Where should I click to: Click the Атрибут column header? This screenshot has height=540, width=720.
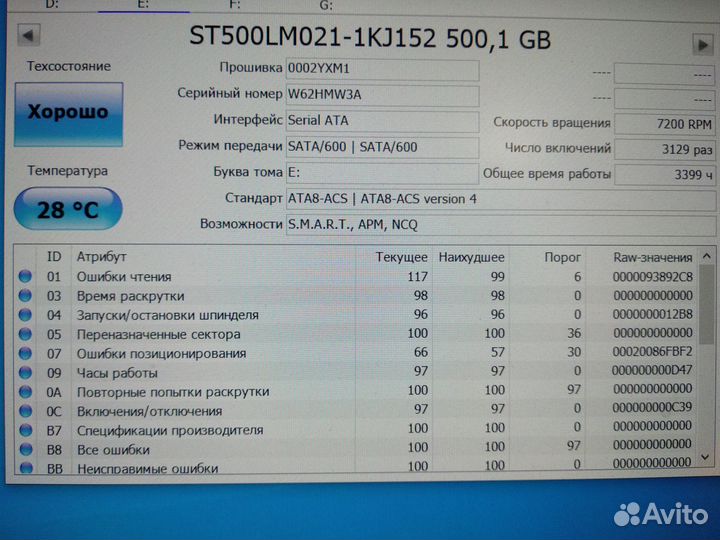[x=101, y=257]
